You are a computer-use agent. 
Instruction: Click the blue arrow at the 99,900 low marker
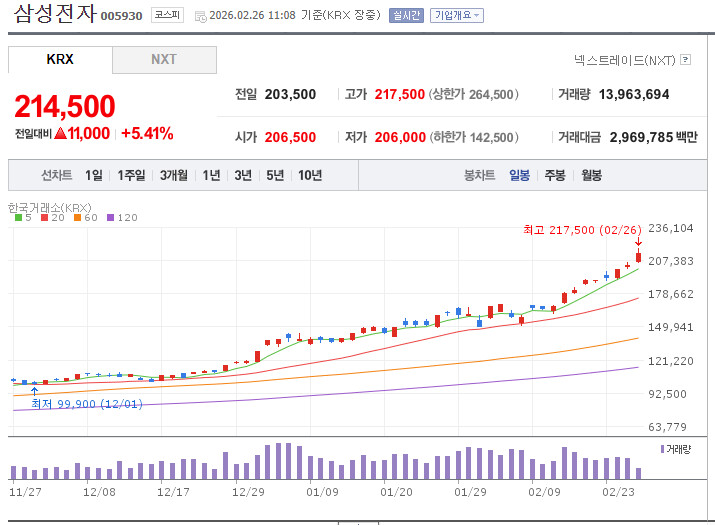click(35, 391)
